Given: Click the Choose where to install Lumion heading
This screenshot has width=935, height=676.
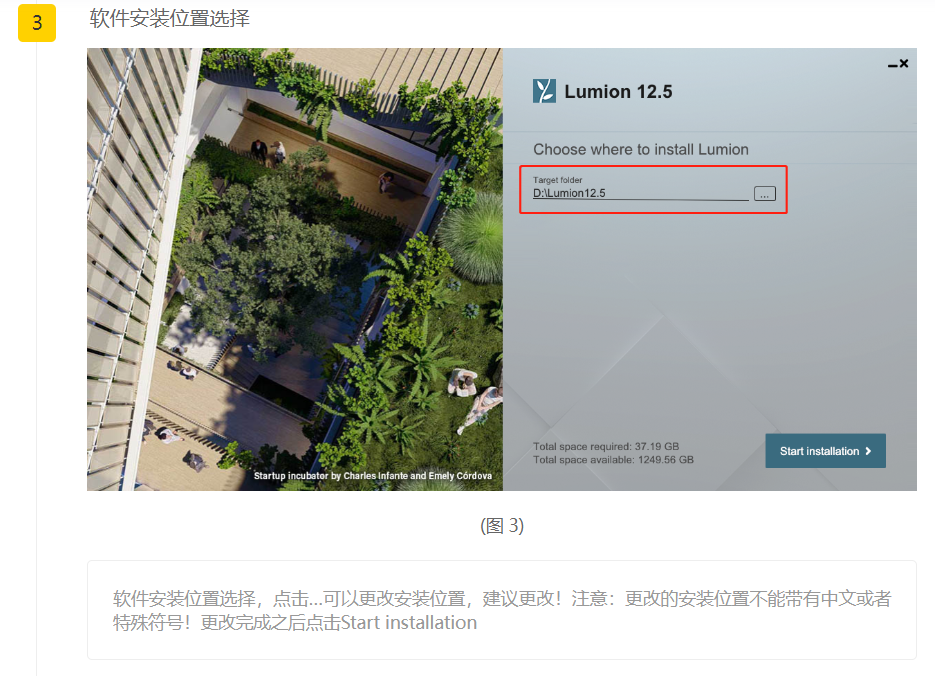Looking at the screenshot, I should pos(640,149).
